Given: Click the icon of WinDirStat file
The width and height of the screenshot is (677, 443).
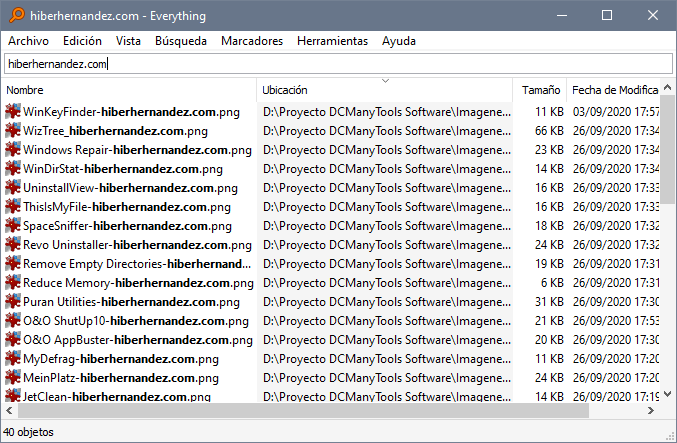Looking at the screenshot, I should tap(13, 168).
